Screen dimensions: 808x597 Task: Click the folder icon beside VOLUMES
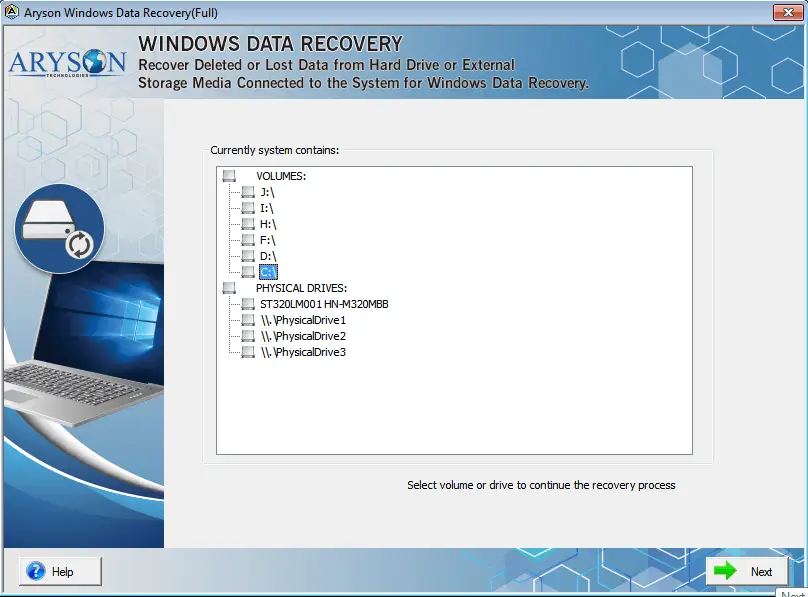[229, 175]
